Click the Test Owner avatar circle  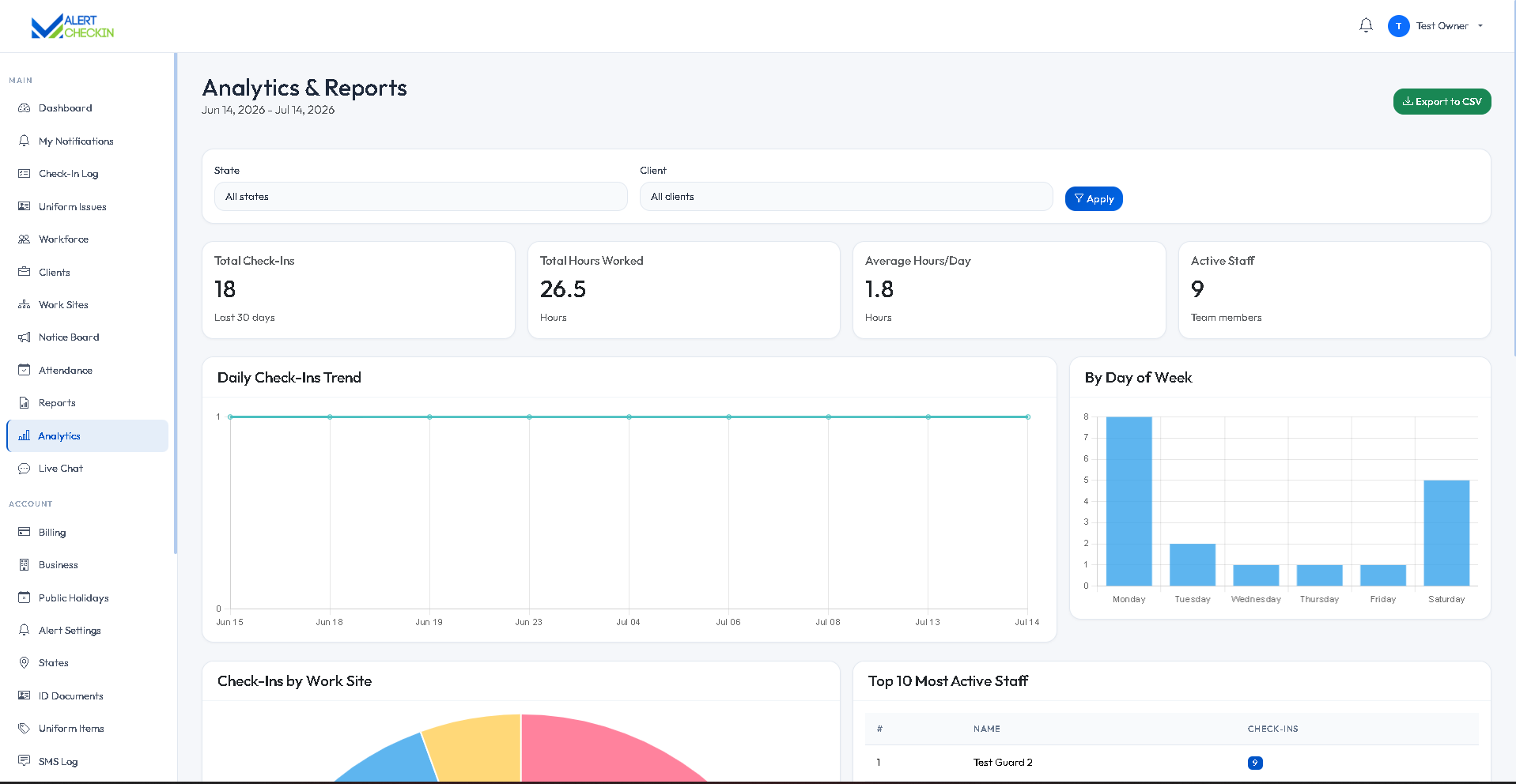[x=1398, y=26]
